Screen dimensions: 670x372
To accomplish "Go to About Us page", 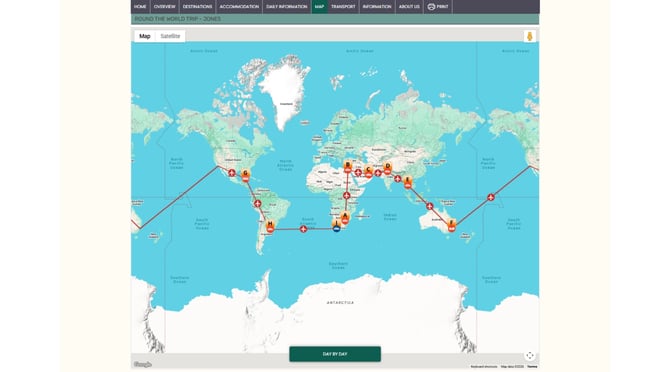I will click(x=409, y=6).
